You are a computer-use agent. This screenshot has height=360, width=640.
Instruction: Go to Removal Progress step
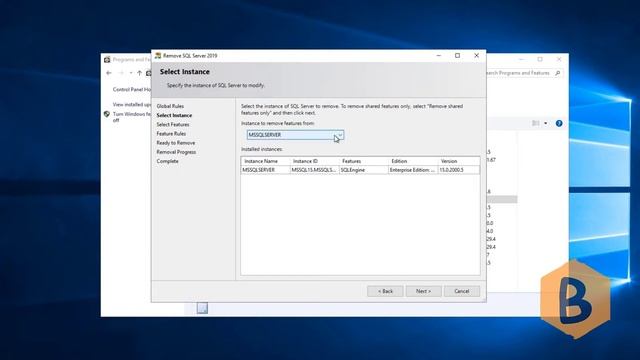coord(176,152)
